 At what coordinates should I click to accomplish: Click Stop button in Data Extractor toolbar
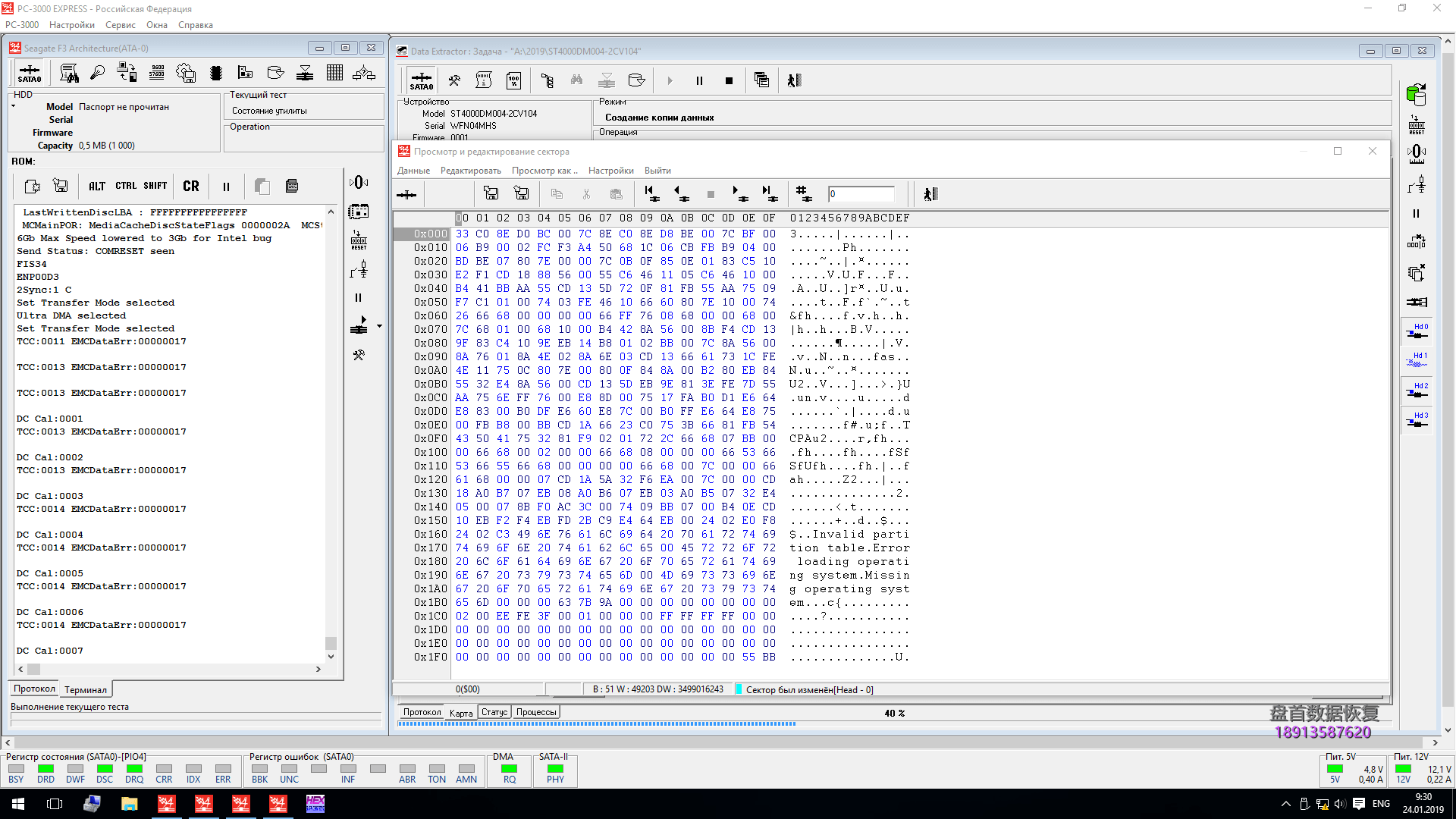(x=729, y=80)
